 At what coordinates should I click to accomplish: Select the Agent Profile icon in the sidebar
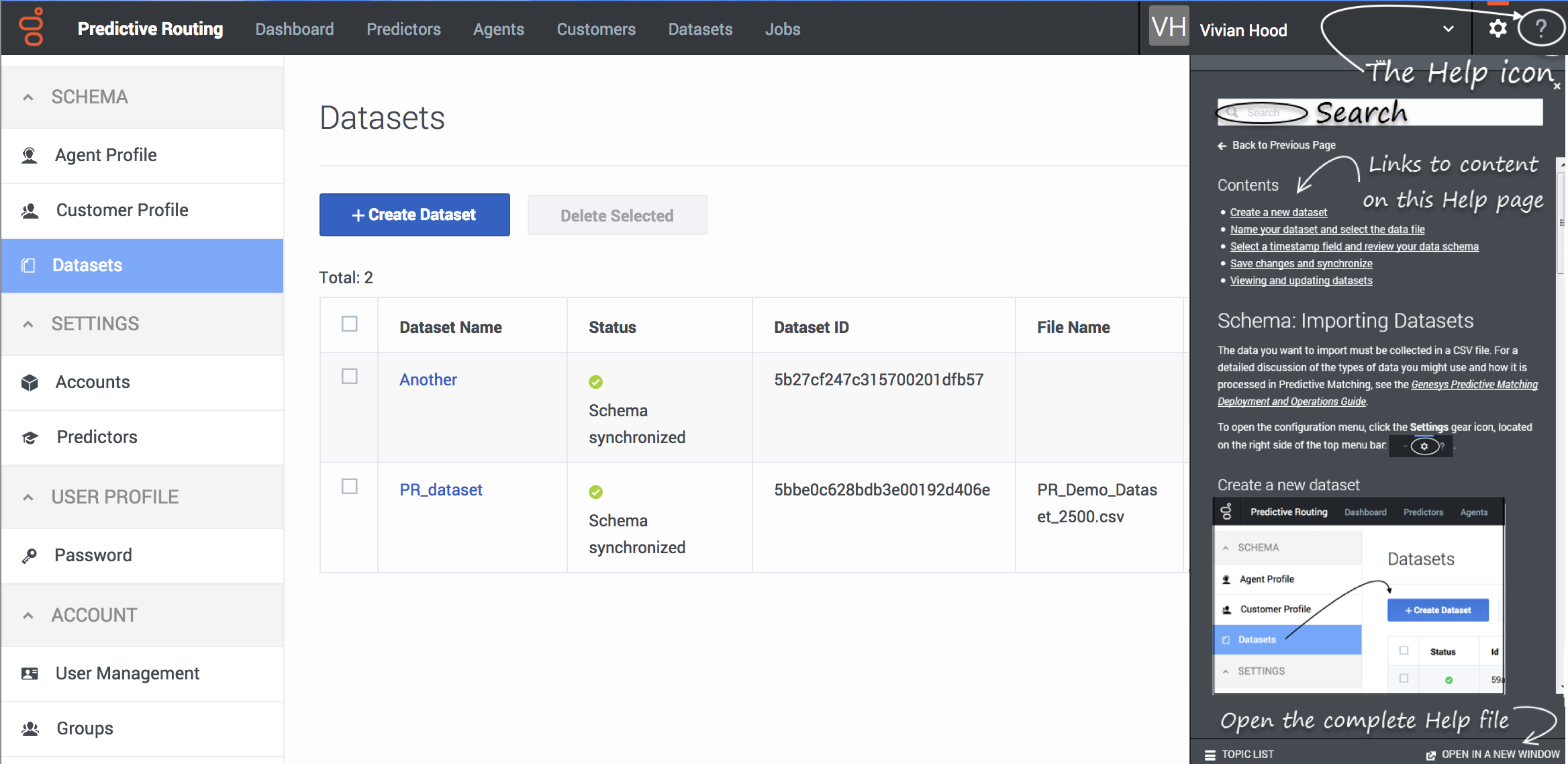tap(30, 154)
